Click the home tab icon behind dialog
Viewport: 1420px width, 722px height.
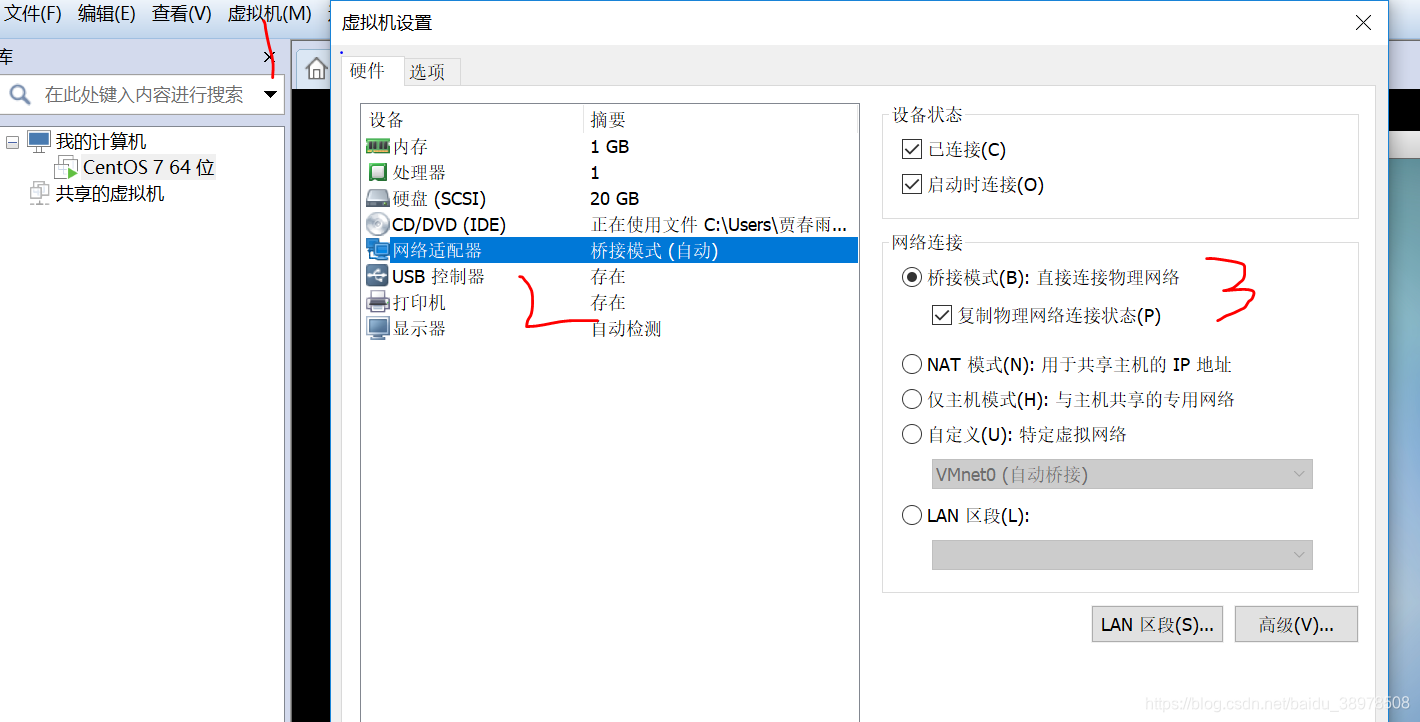(316, 69)
